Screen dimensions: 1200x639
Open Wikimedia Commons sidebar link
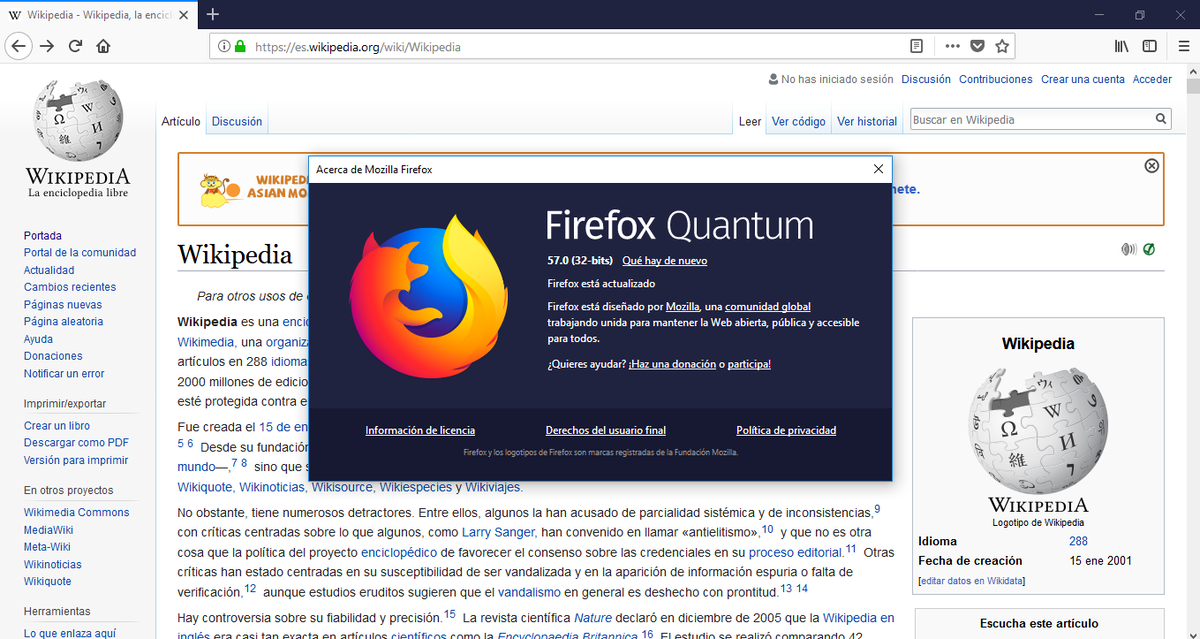(77, 513)
